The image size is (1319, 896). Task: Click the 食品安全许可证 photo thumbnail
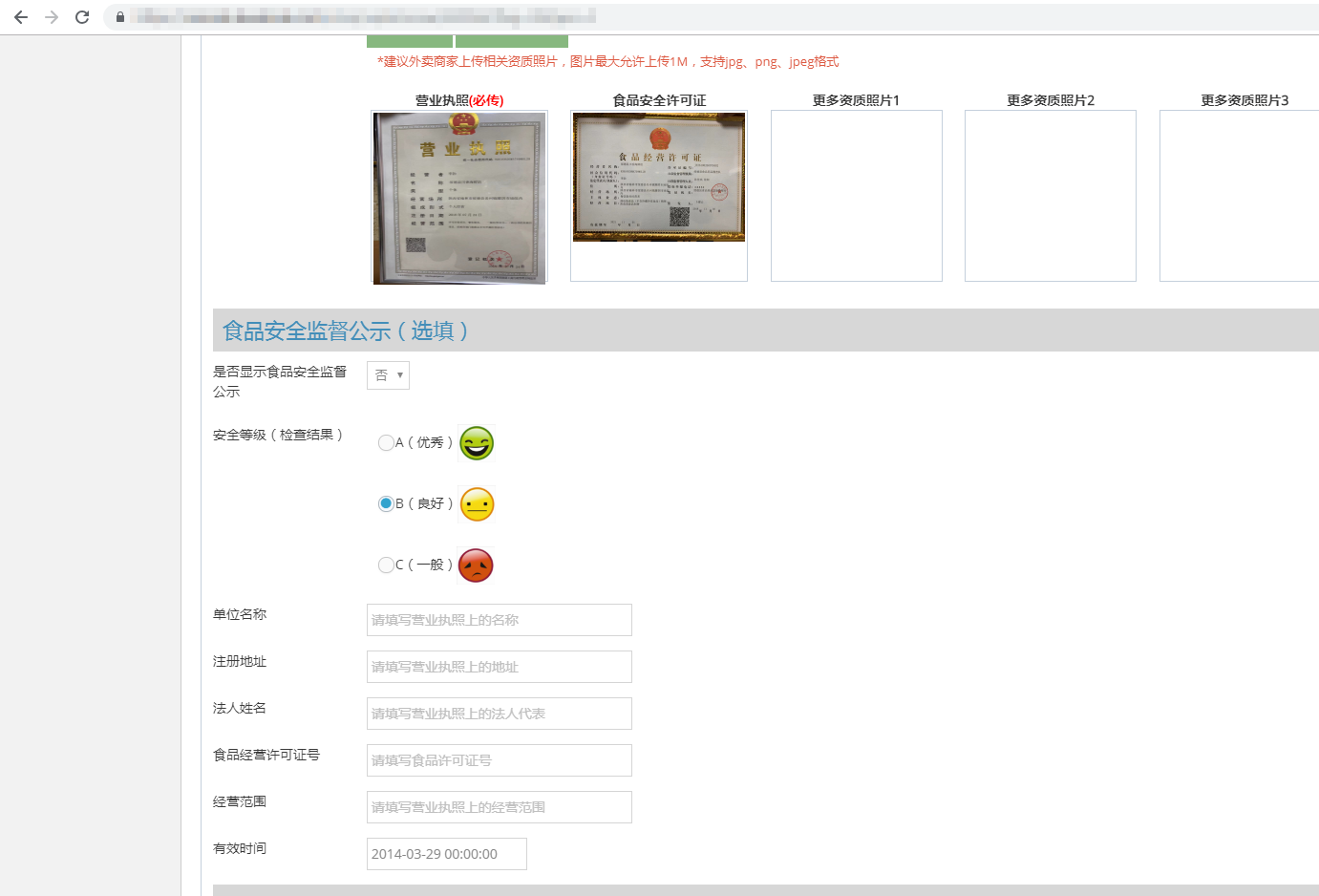coord(659,178)
